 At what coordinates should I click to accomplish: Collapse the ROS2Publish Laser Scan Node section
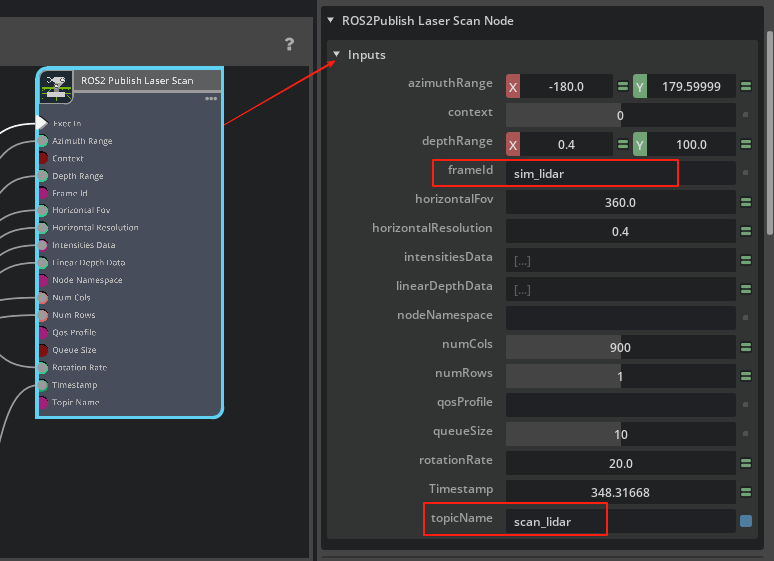pyautogui.click(x=331, y=20)
